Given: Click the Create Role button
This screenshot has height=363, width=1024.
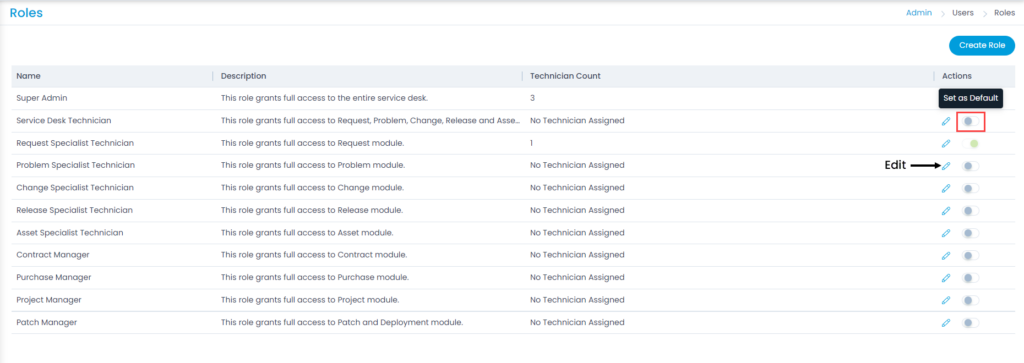Looking at the screenshot, I should tap(982, 45).
